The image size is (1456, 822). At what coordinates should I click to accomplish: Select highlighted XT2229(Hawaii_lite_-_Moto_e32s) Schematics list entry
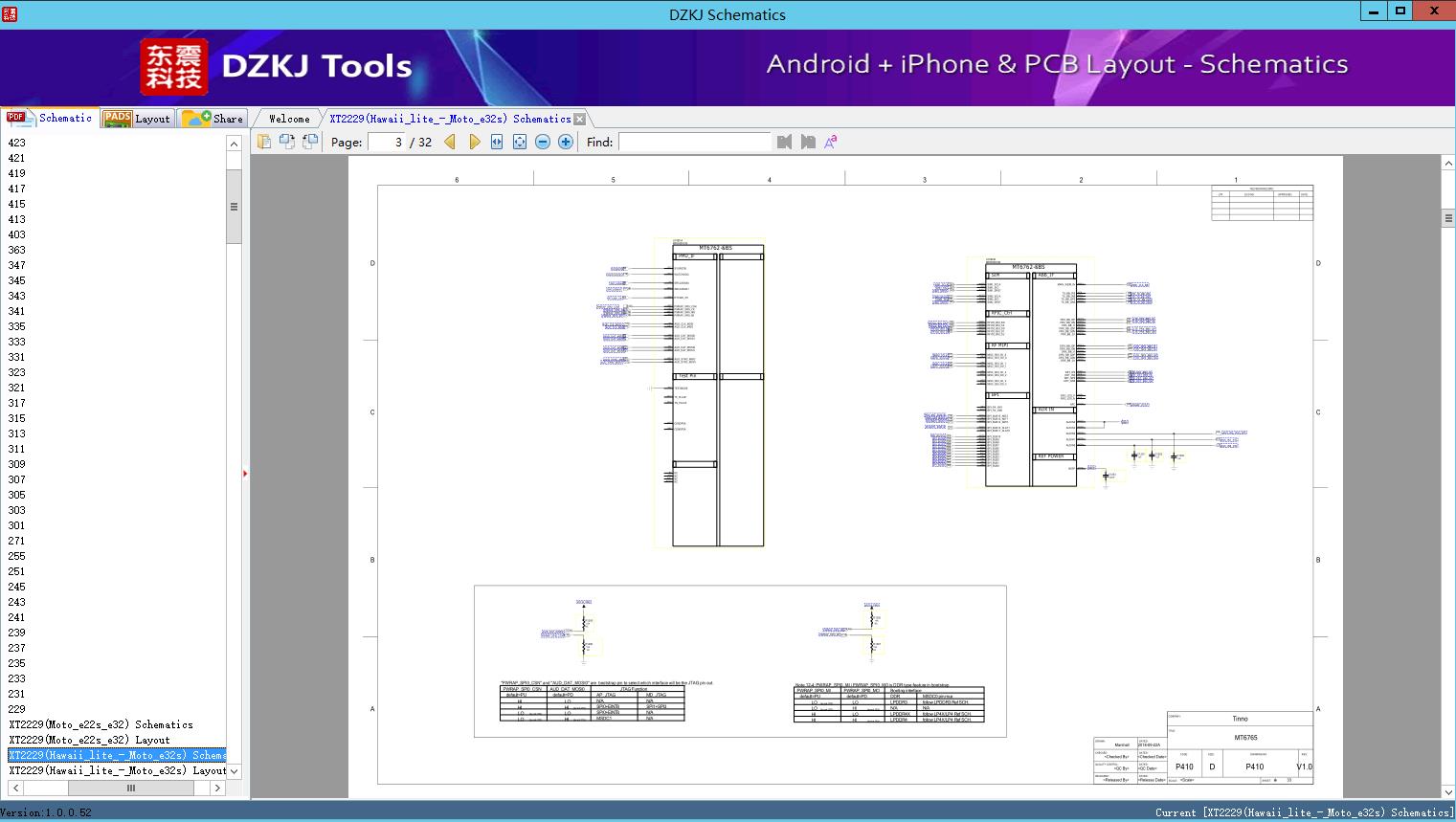117,755
